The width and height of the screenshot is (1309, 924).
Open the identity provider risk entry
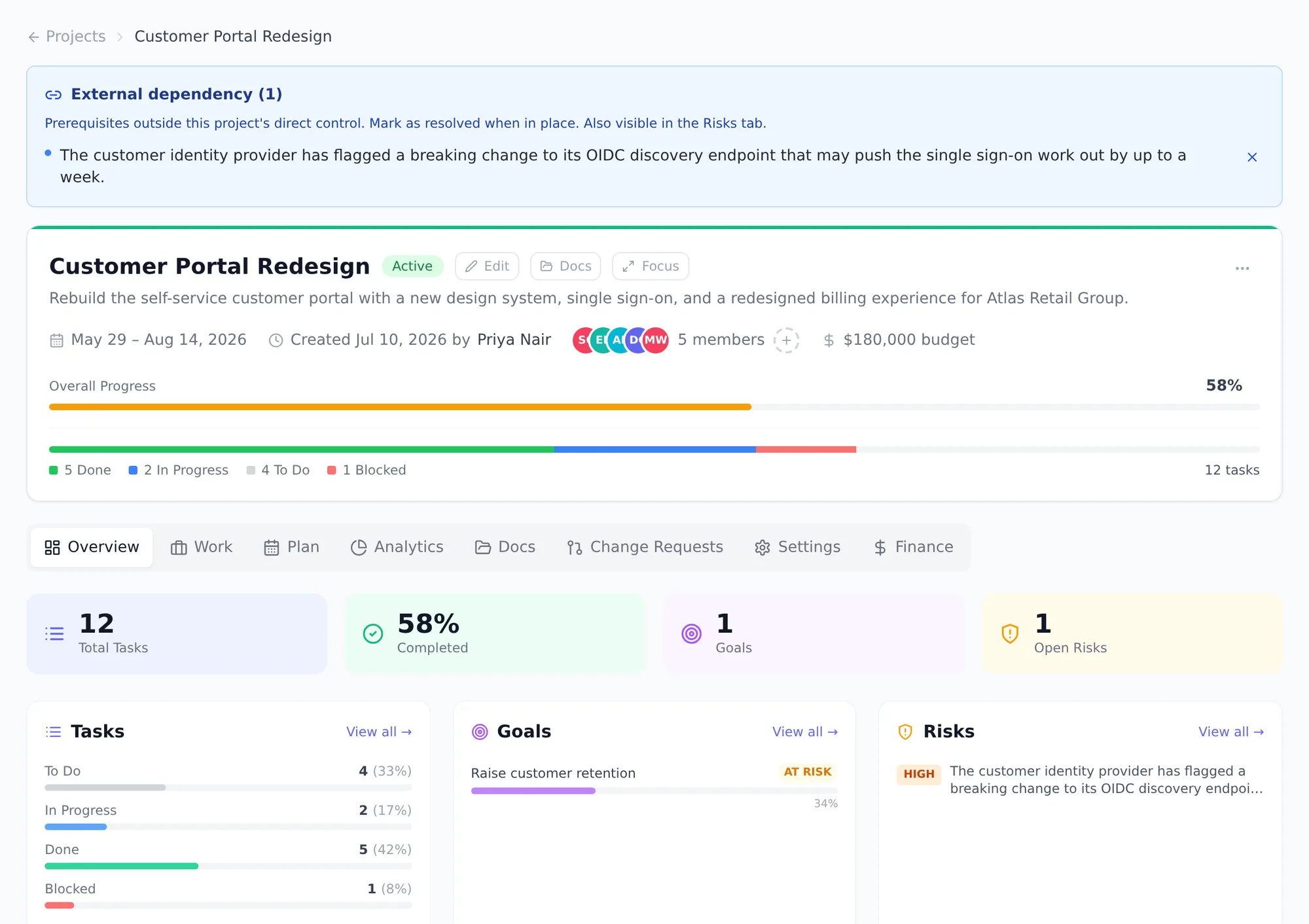click(1080, 779)
